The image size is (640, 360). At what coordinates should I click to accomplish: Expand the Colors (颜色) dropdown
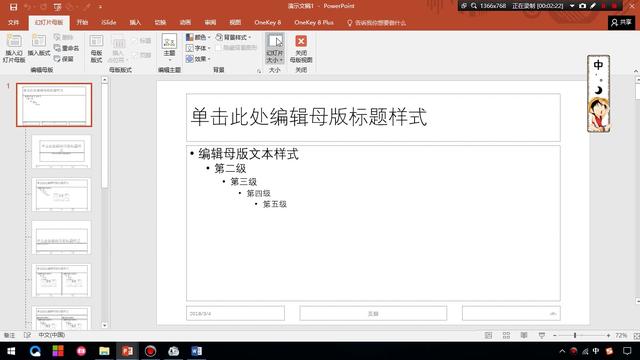(x=198, y=37)
